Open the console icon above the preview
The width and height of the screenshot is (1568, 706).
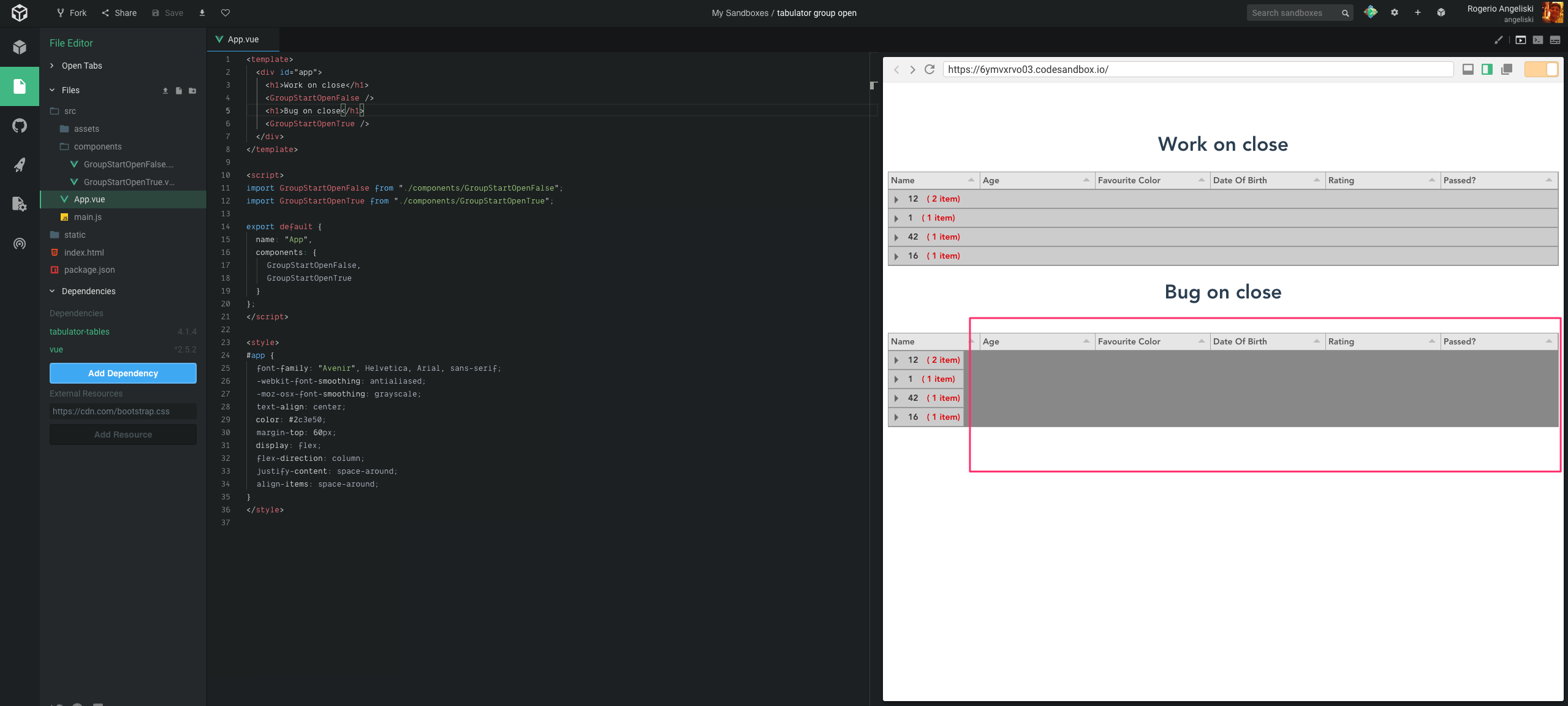(x=1537, y=40)
